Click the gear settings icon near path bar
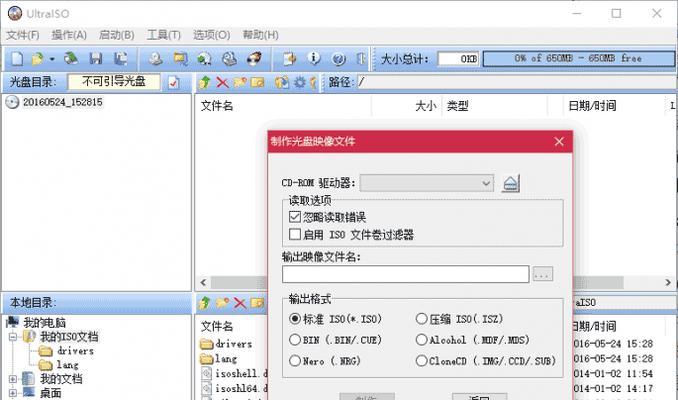The image size is (678, 400). click(x=299, y=82)
